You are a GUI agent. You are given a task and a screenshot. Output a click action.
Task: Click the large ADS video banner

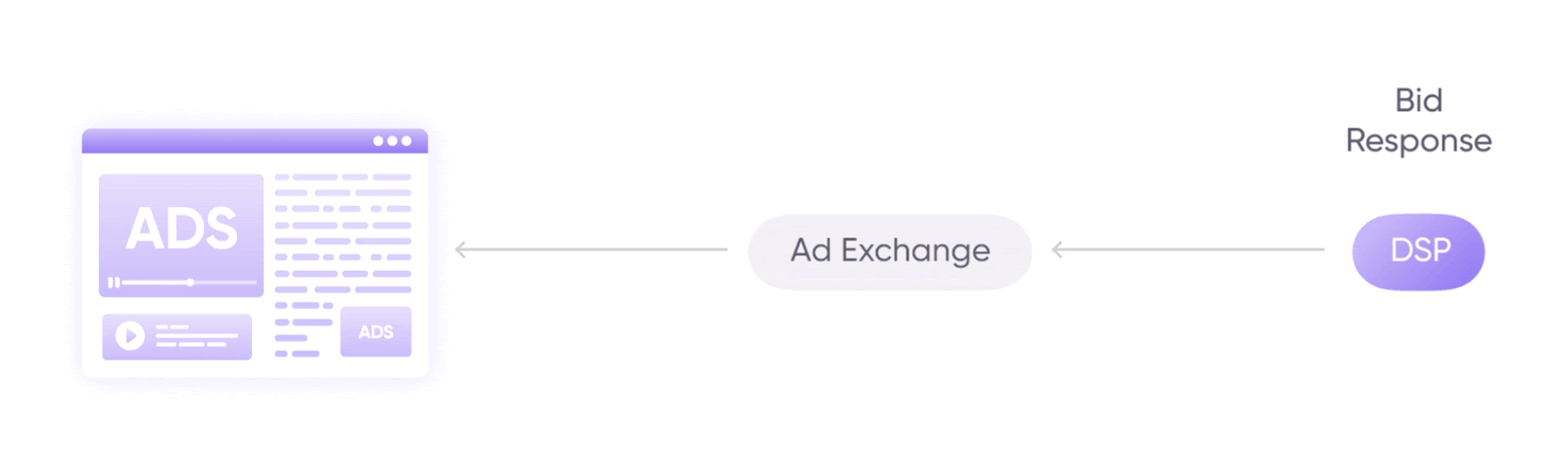[181, 235]
